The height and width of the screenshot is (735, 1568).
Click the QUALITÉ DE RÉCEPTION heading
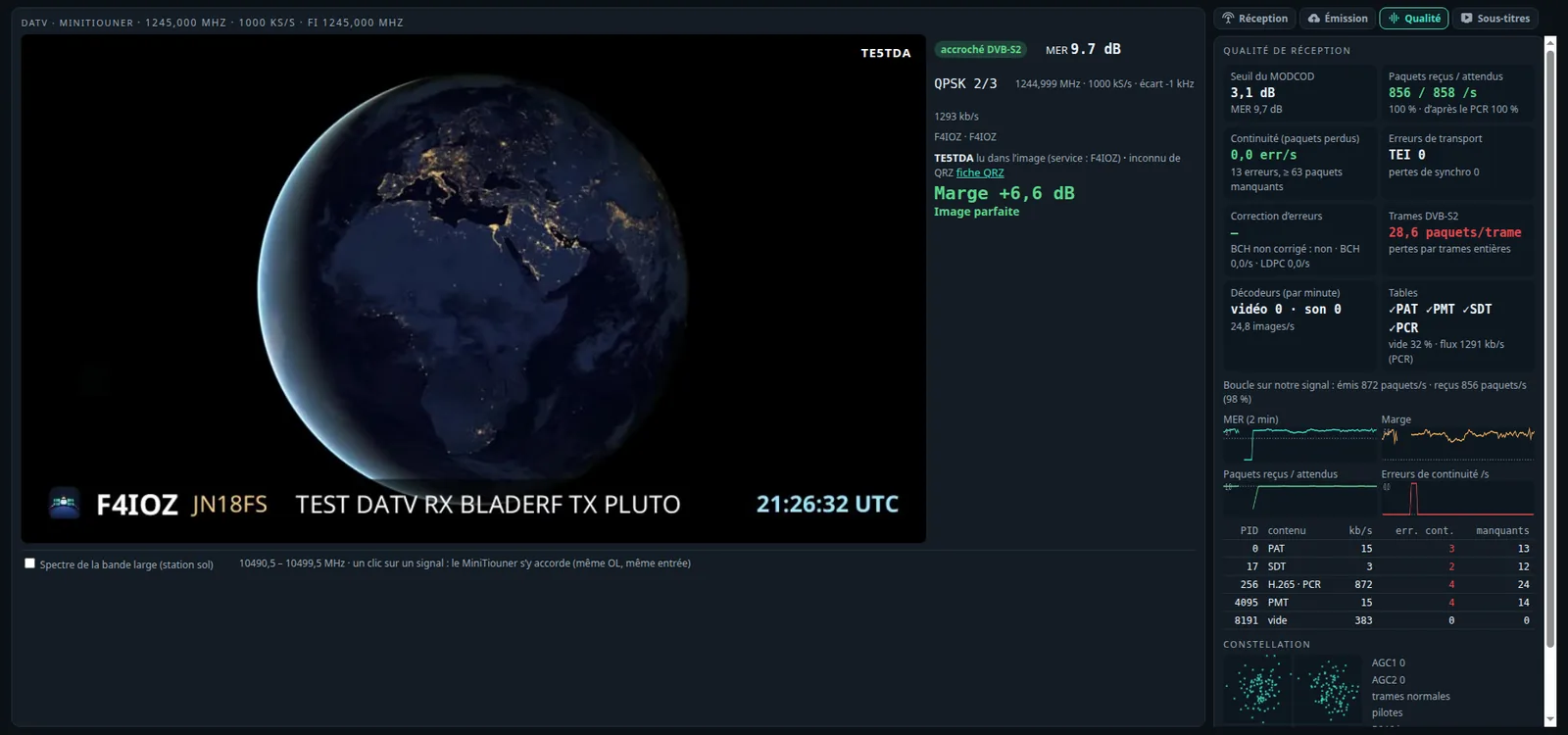[1287, 51]
